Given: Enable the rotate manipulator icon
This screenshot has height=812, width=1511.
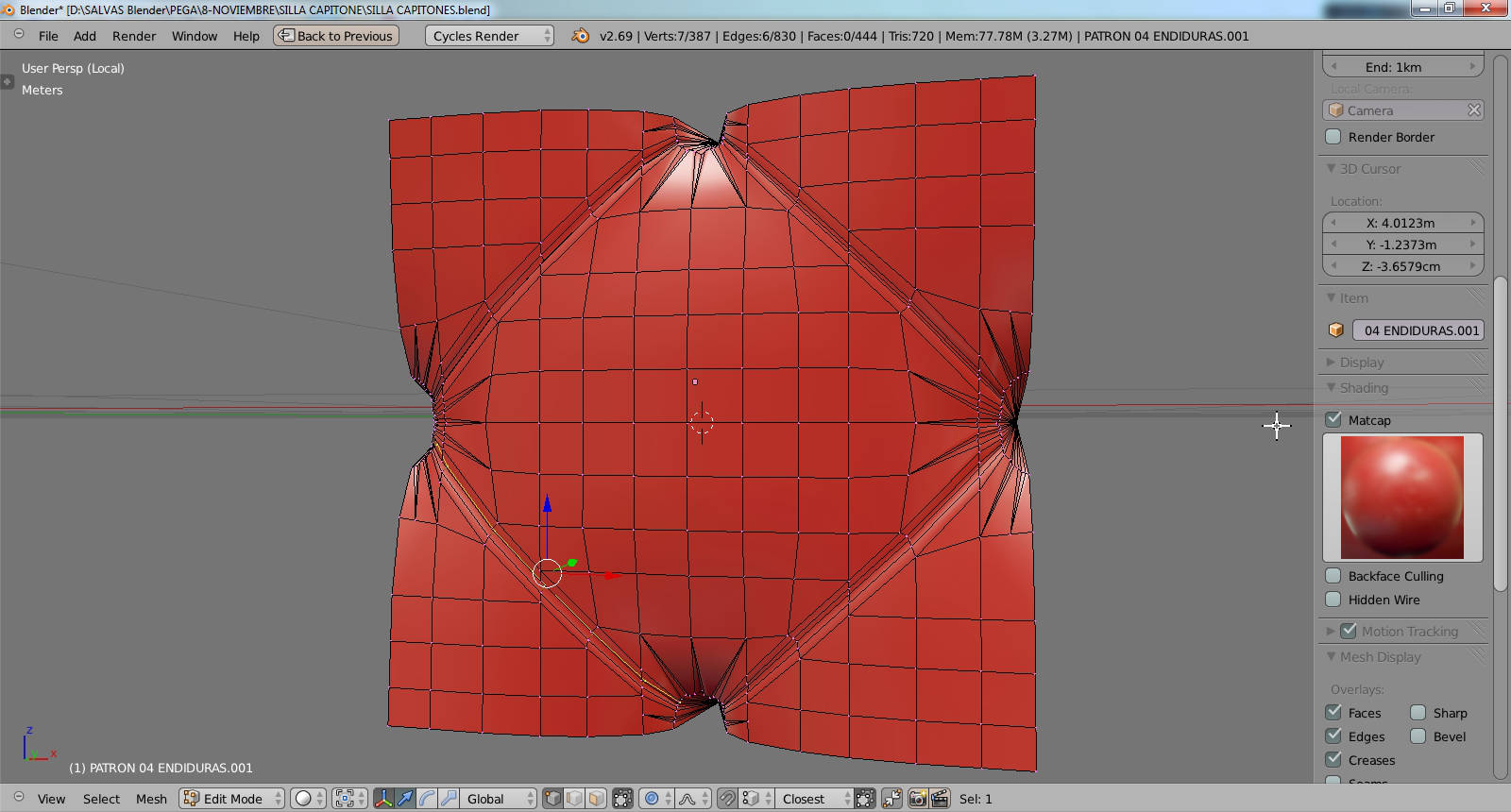Looking at the screenshot, I should [427, 799].
